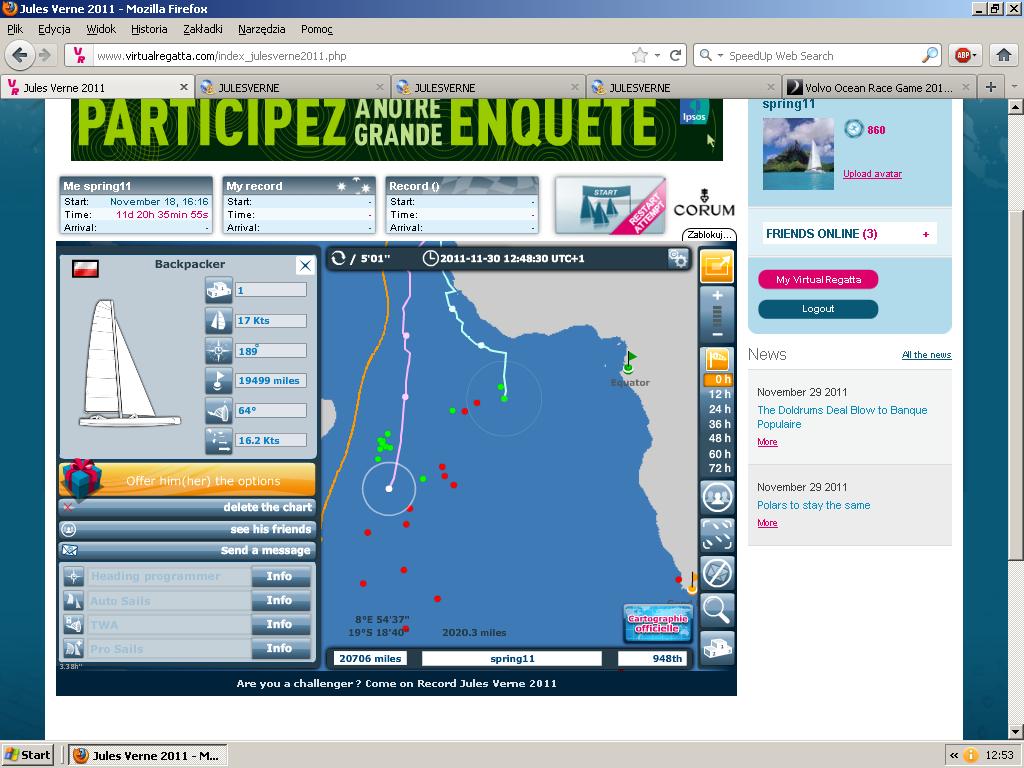Image resolution: width=1024 pixels, height=768 pixels.
Task: Open the Upload avatar link
Action: pos(872,174)
